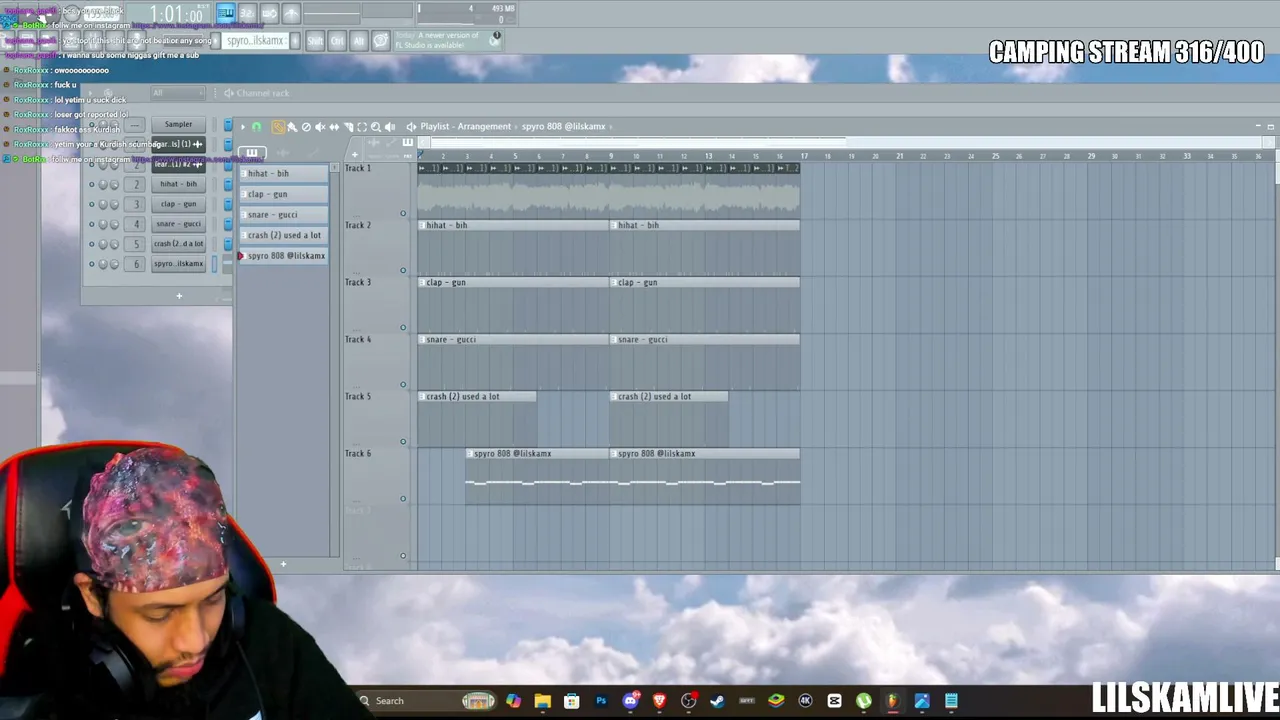Toggle Track 4 mute dot in Playlist
This screenshot has width=1280, height=720.
(x=403, y=384)
